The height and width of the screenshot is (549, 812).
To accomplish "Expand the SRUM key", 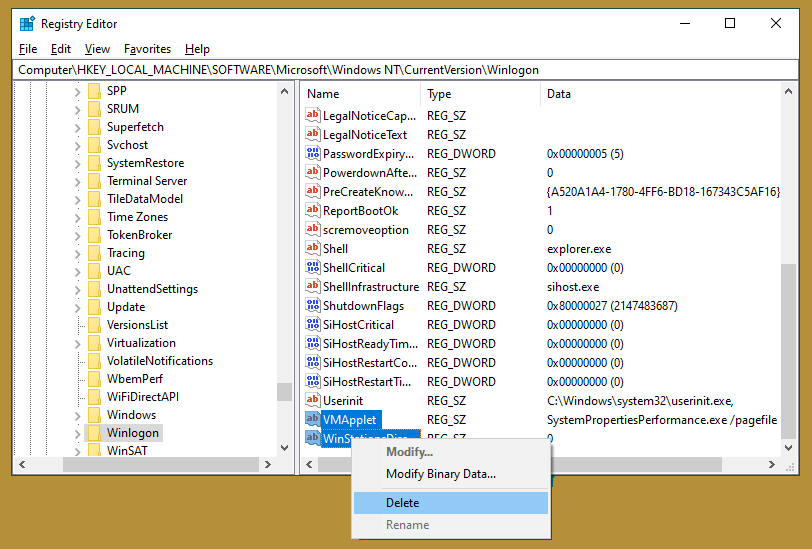I will [x=77, y=110].
